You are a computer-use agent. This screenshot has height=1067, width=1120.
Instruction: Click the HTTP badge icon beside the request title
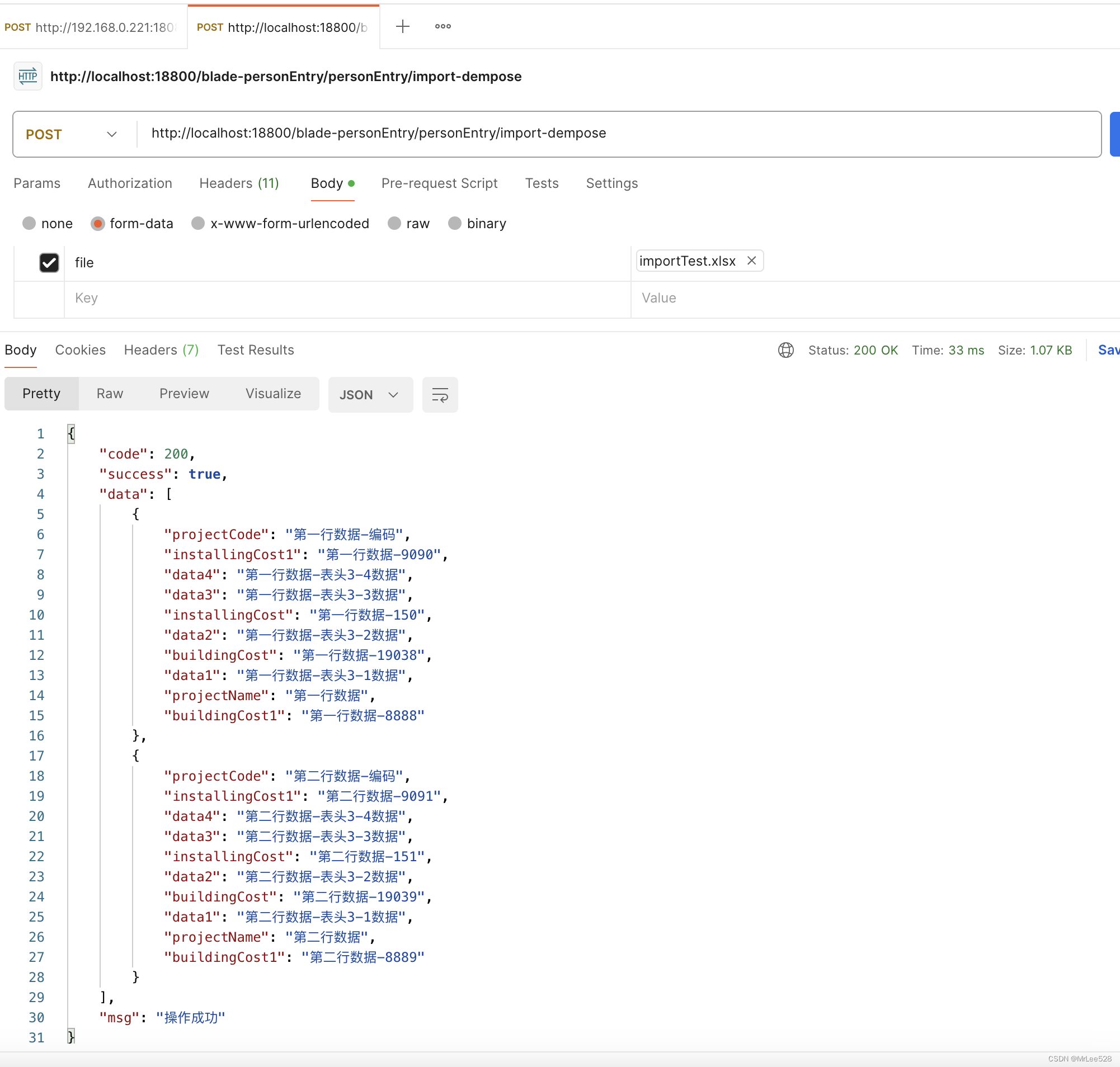coord(27,75)
